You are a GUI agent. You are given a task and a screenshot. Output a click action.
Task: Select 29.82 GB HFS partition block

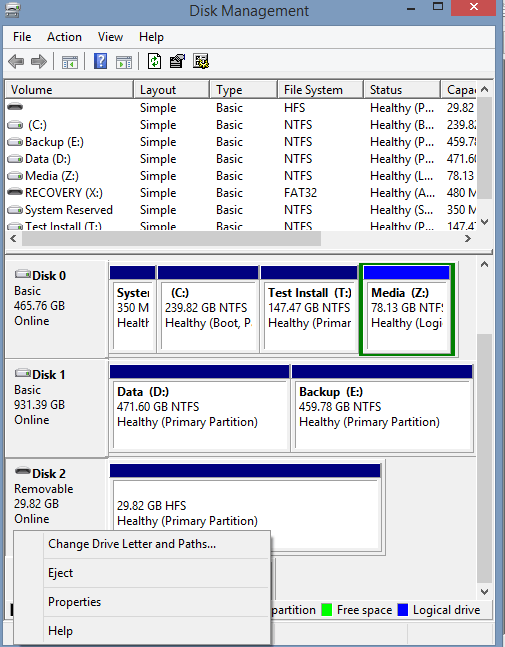245,508
